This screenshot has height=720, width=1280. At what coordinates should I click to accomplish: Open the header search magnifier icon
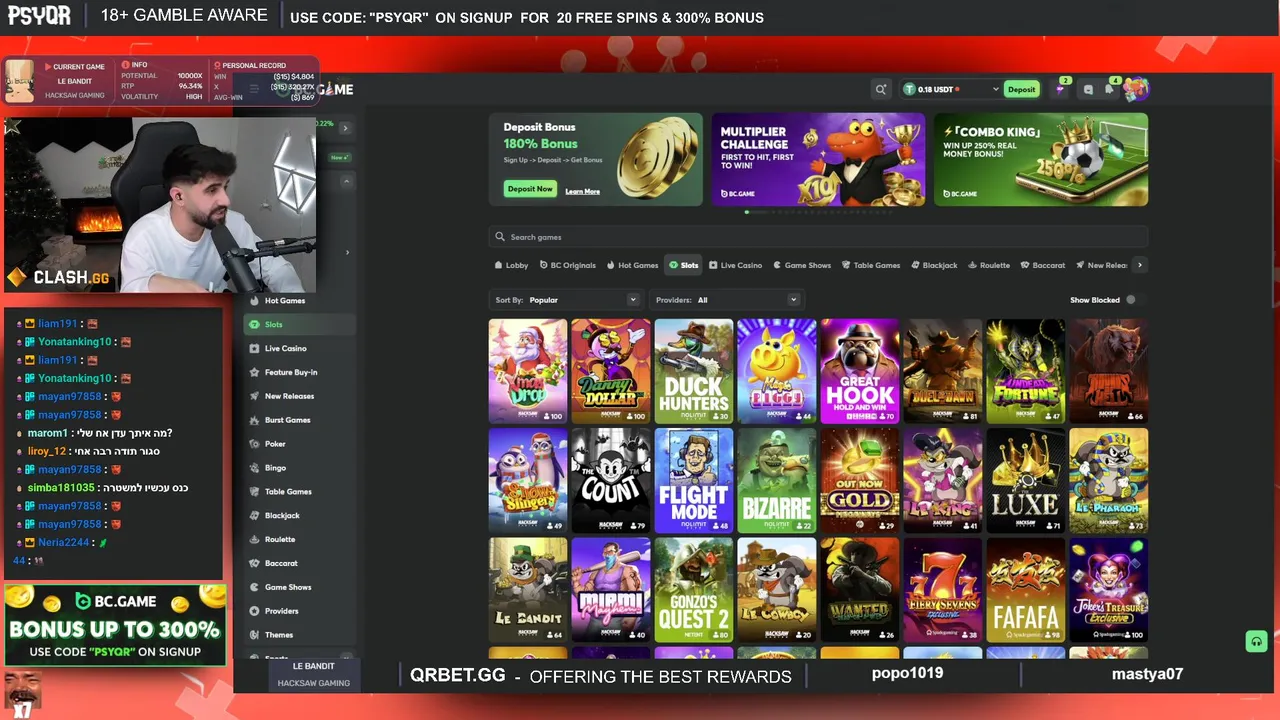tap(881, 89)
